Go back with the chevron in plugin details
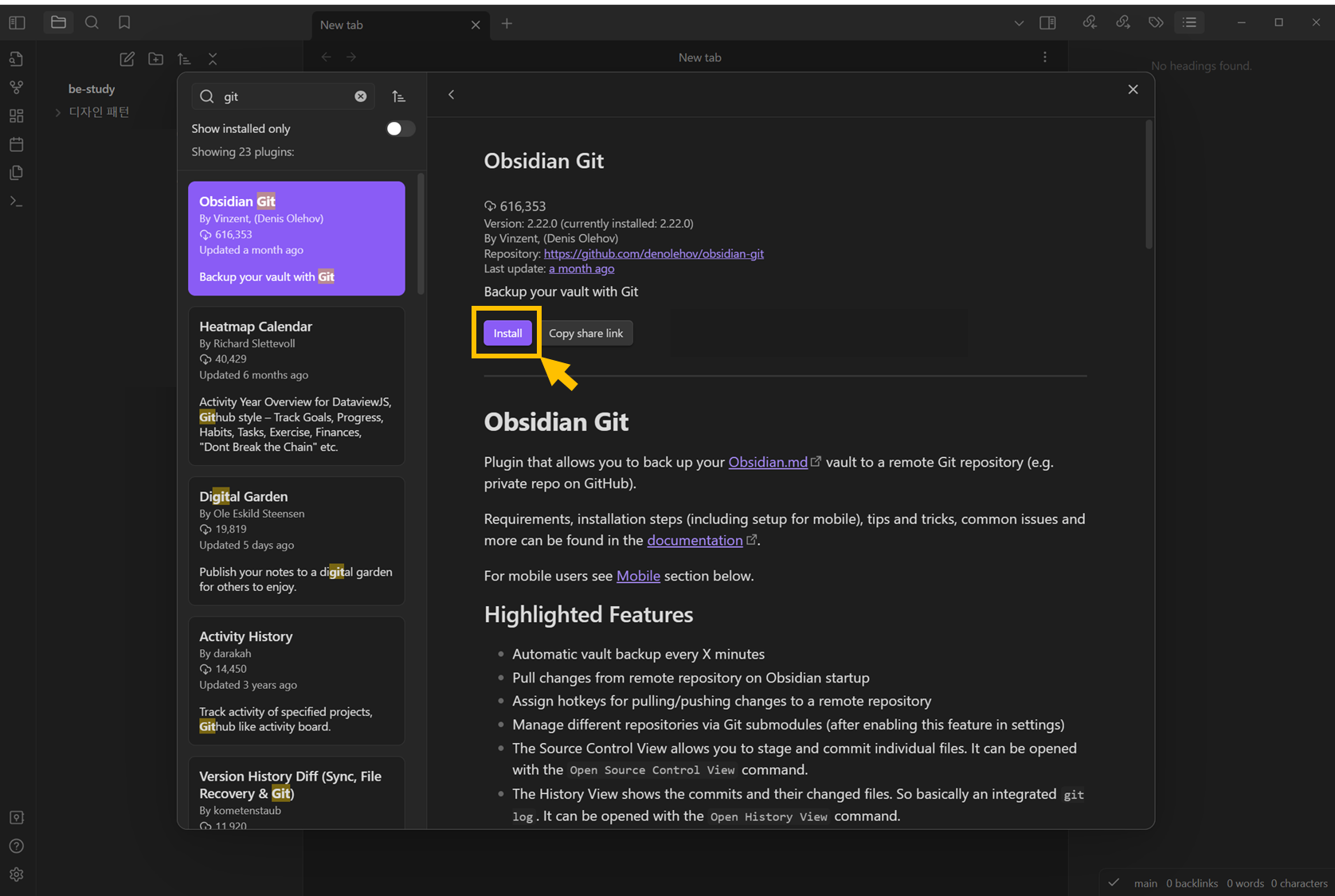The height and width of the screenshot is (896, 1335). [451, 95]
